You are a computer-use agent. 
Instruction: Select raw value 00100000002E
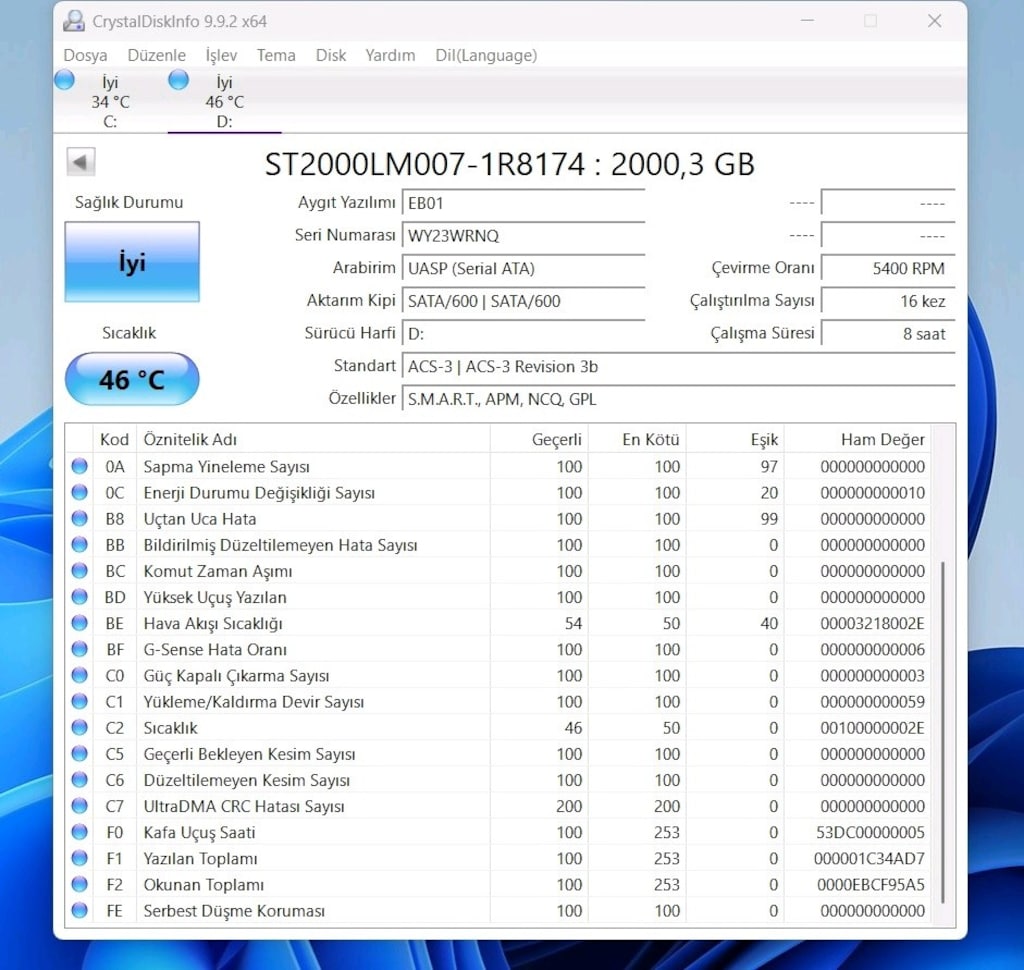872,728
